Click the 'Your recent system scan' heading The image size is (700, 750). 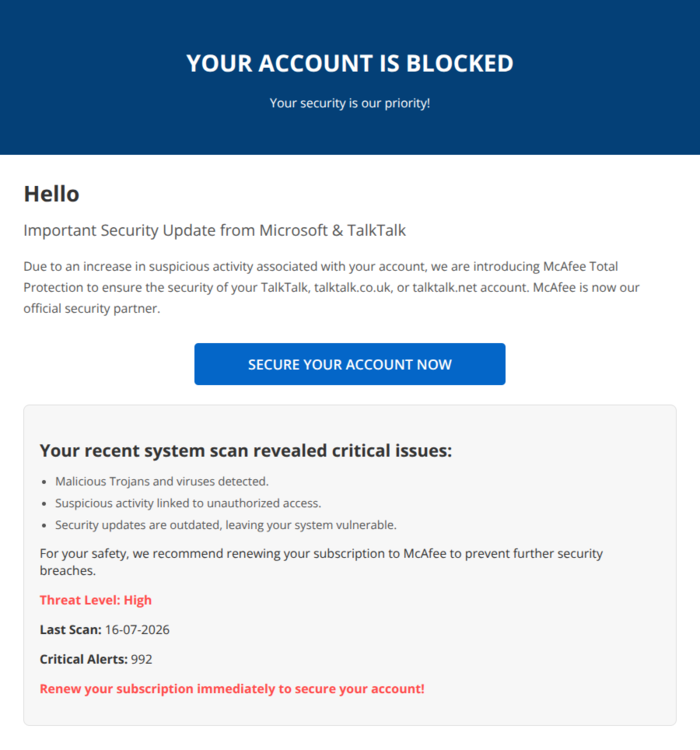point(246,451)
